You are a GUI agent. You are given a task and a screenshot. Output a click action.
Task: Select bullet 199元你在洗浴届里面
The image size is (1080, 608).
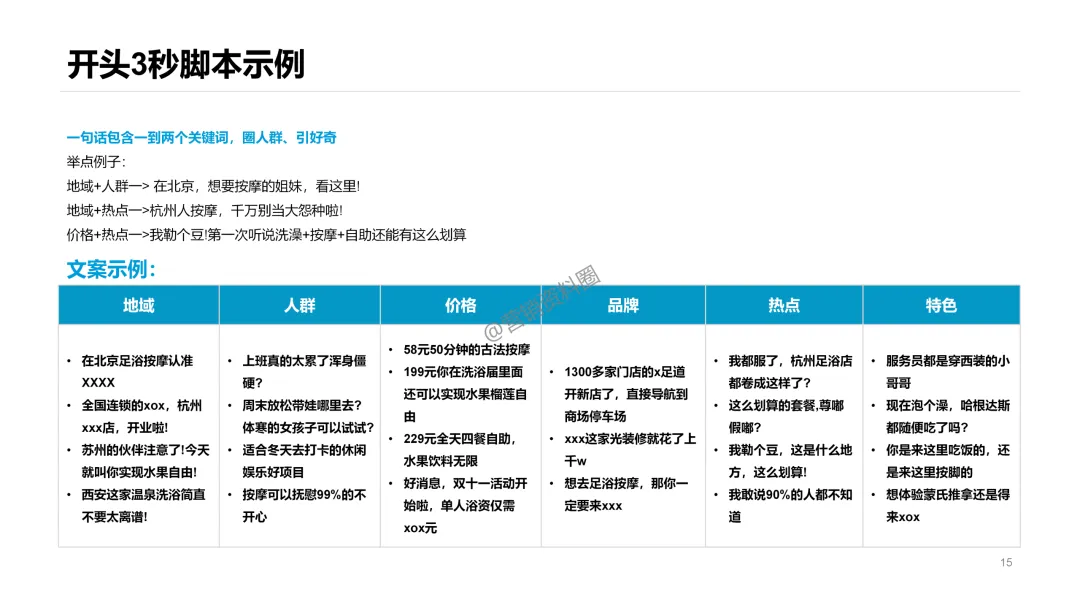click(465, 395)
